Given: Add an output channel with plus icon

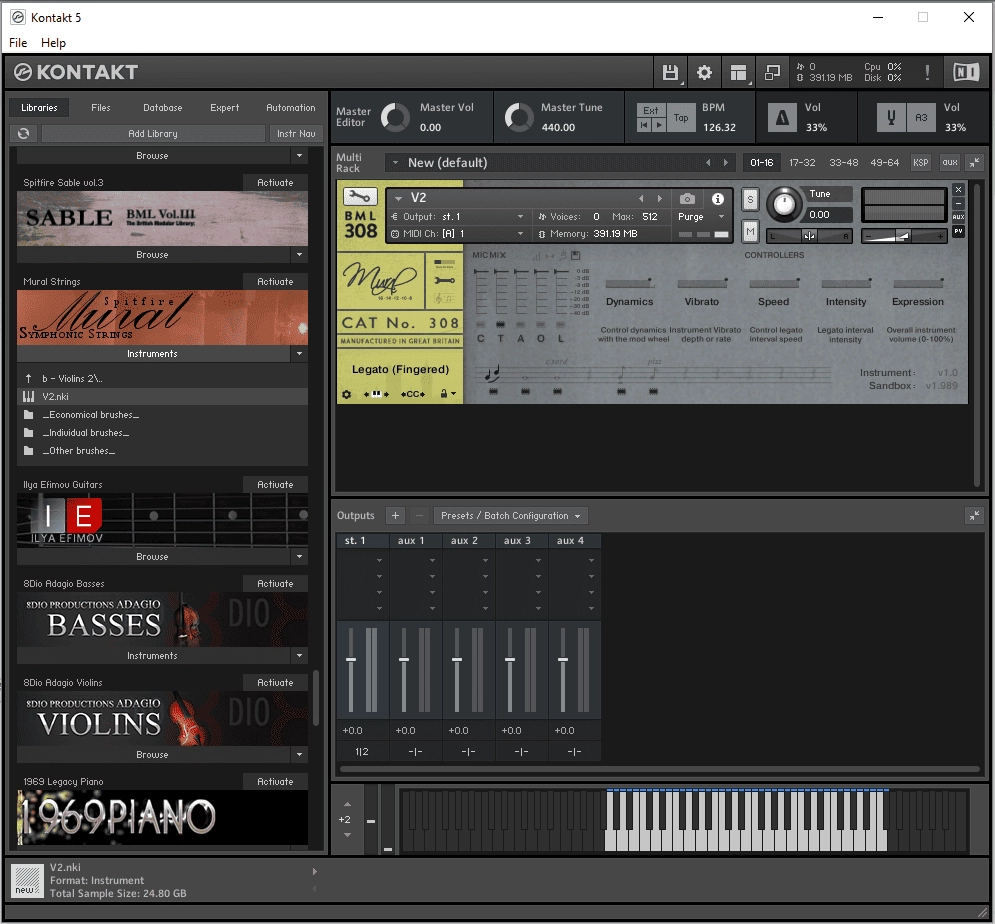Looking at the screenshot, I should 395,515.
